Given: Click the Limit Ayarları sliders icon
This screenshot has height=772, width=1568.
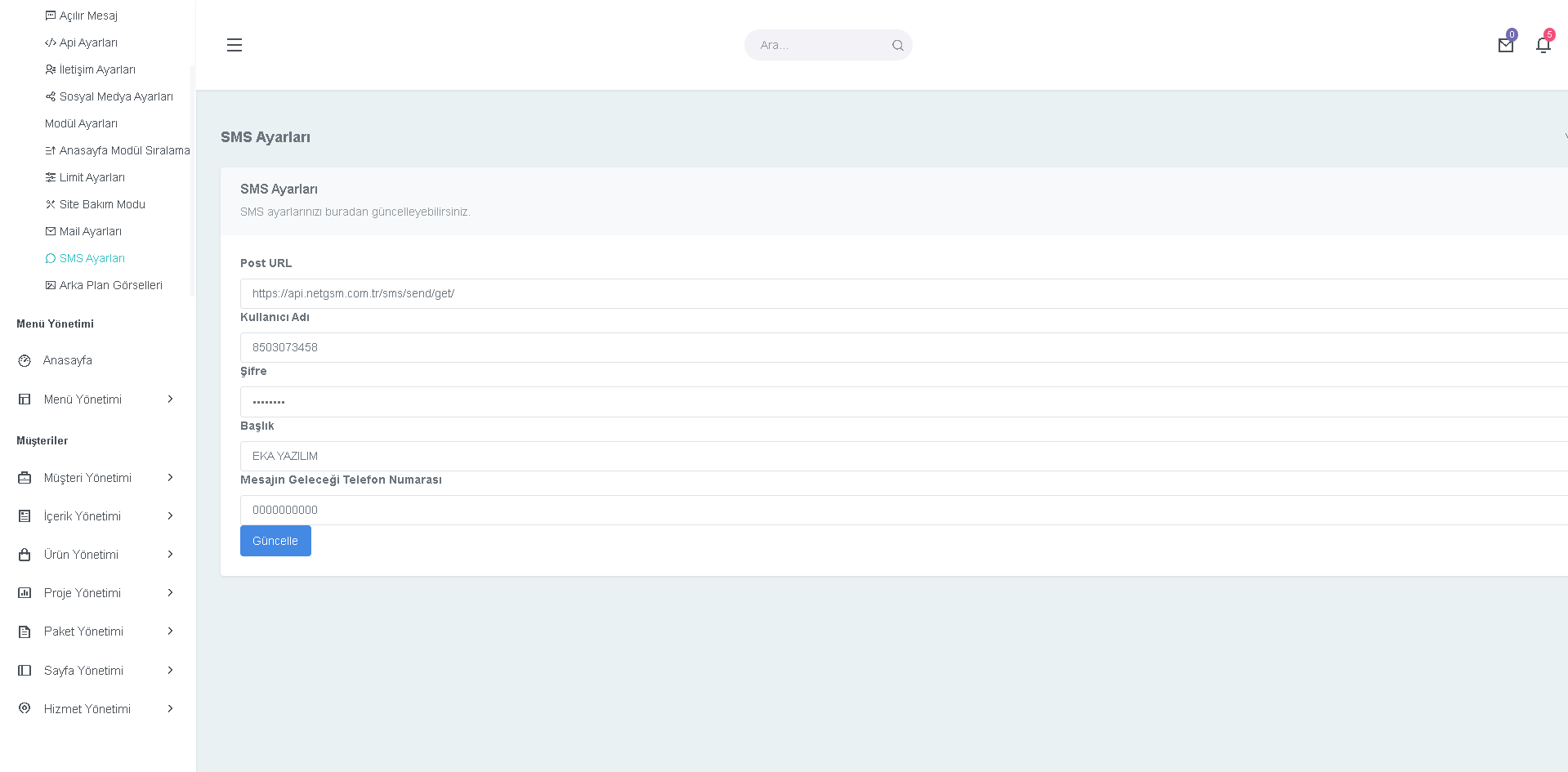Looking at the screenshot, I should coord(51,177).
